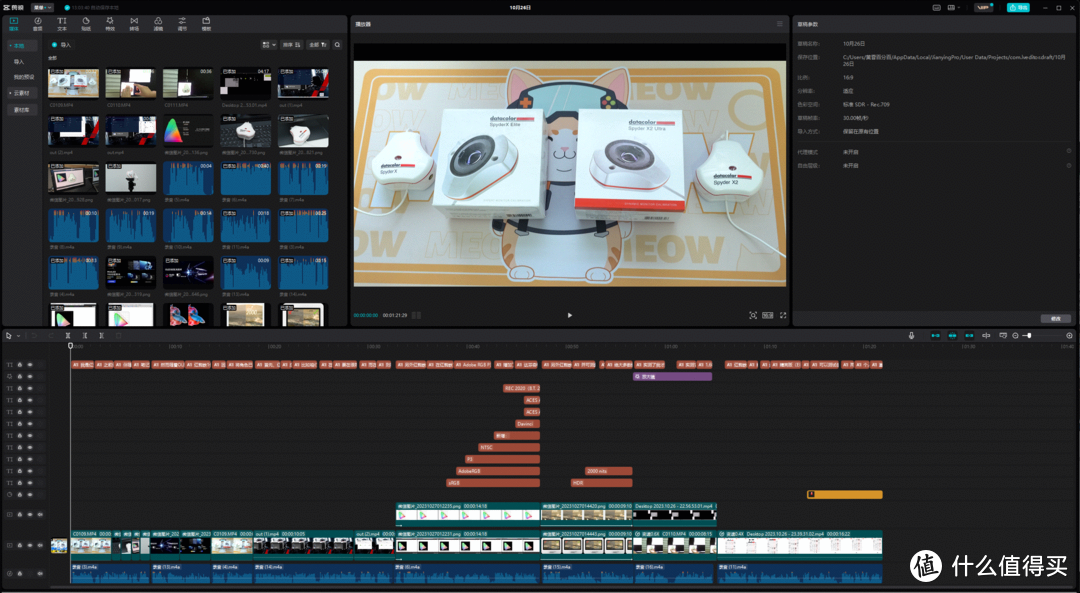Click the undo arrow in timeline toolbar
The height and width of the screenshot is (593, 1080).
(34, 335)
